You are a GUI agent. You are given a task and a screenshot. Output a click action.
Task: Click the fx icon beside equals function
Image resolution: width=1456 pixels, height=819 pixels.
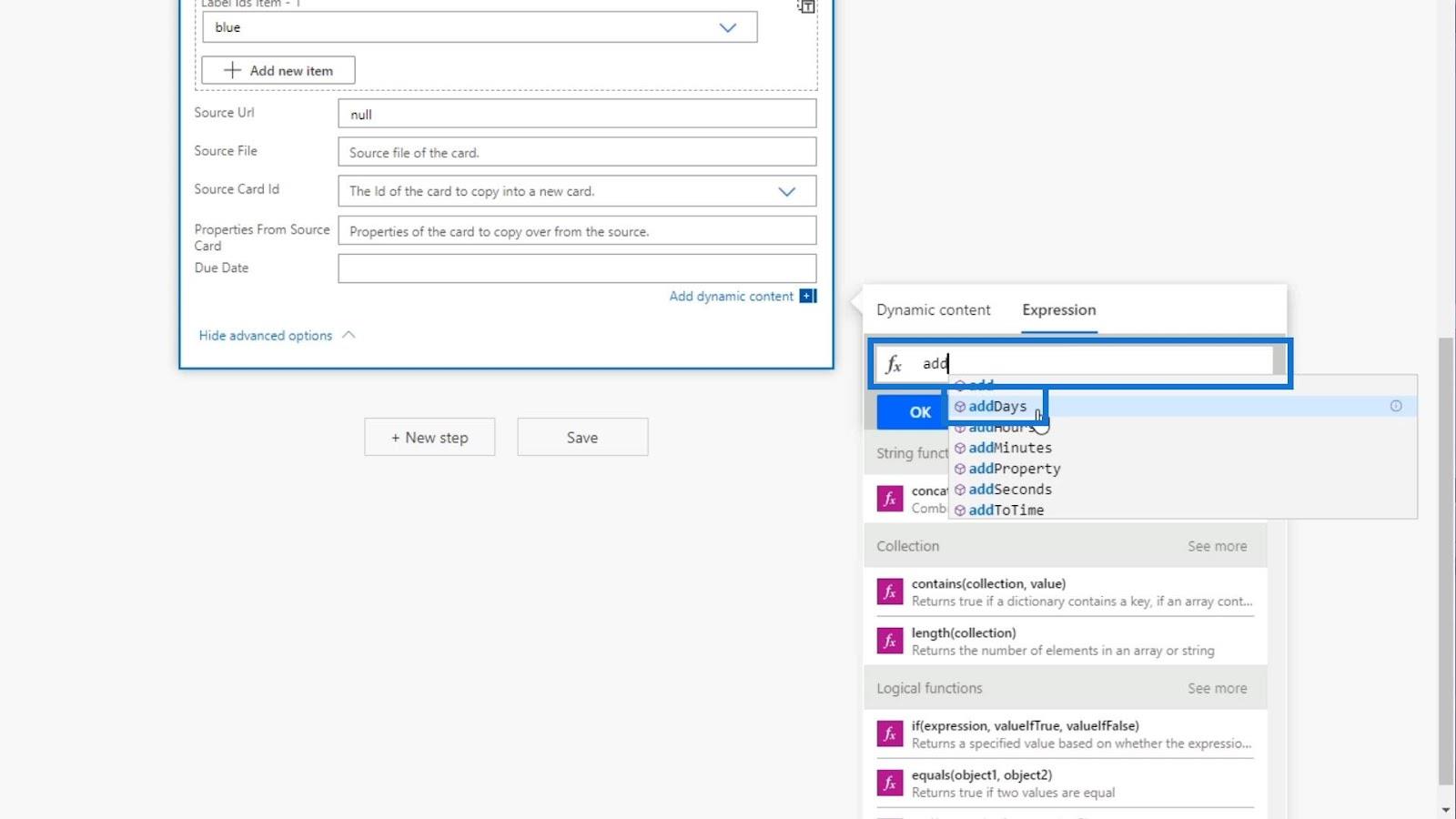point(890,784)
